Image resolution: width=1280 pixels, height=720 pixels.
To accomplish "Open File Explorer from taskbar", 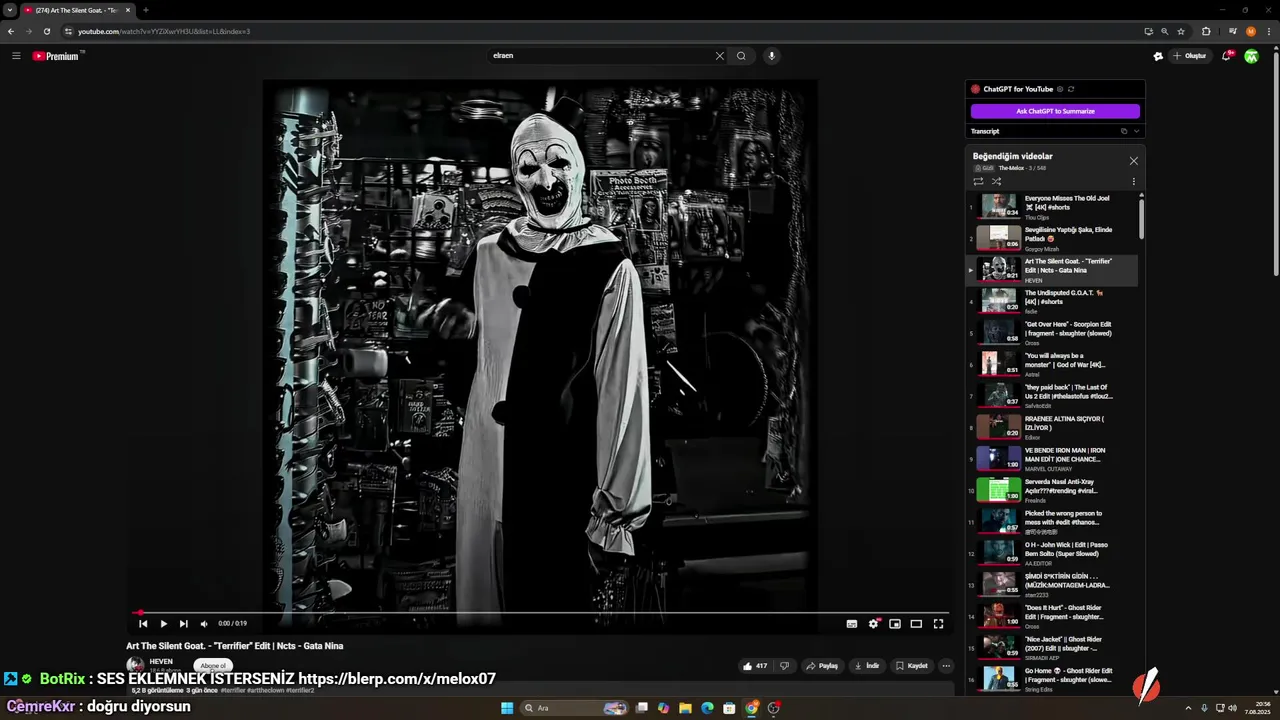I will [x=685, y=708].
